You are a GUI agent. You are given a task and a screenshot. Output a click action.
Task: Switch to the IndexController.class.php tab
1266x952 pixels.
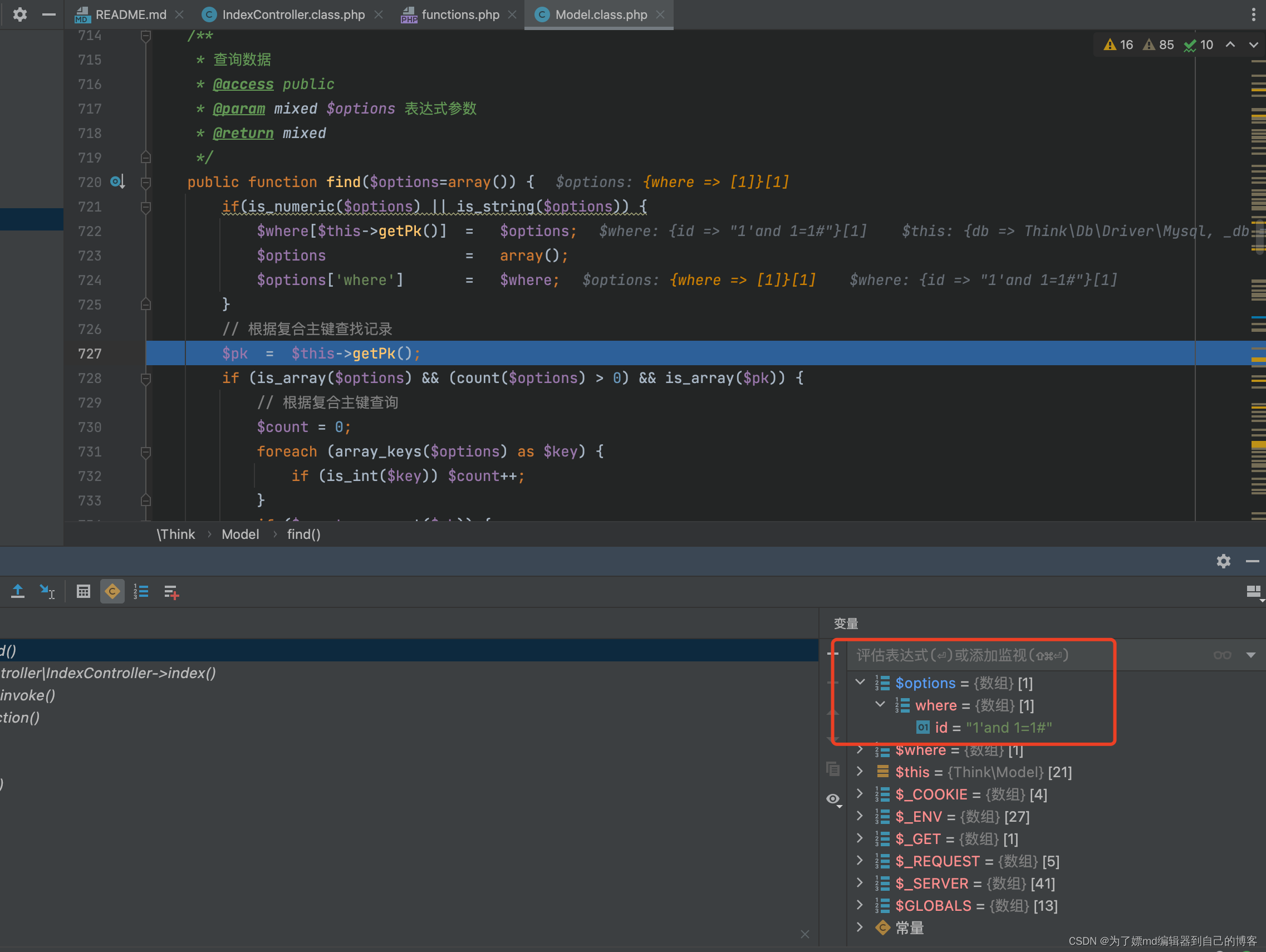point(292,15)
